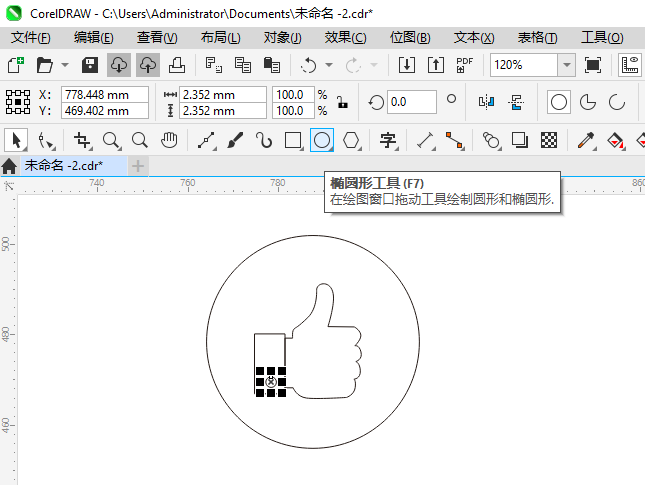Copy the selection

click(243, 65)
